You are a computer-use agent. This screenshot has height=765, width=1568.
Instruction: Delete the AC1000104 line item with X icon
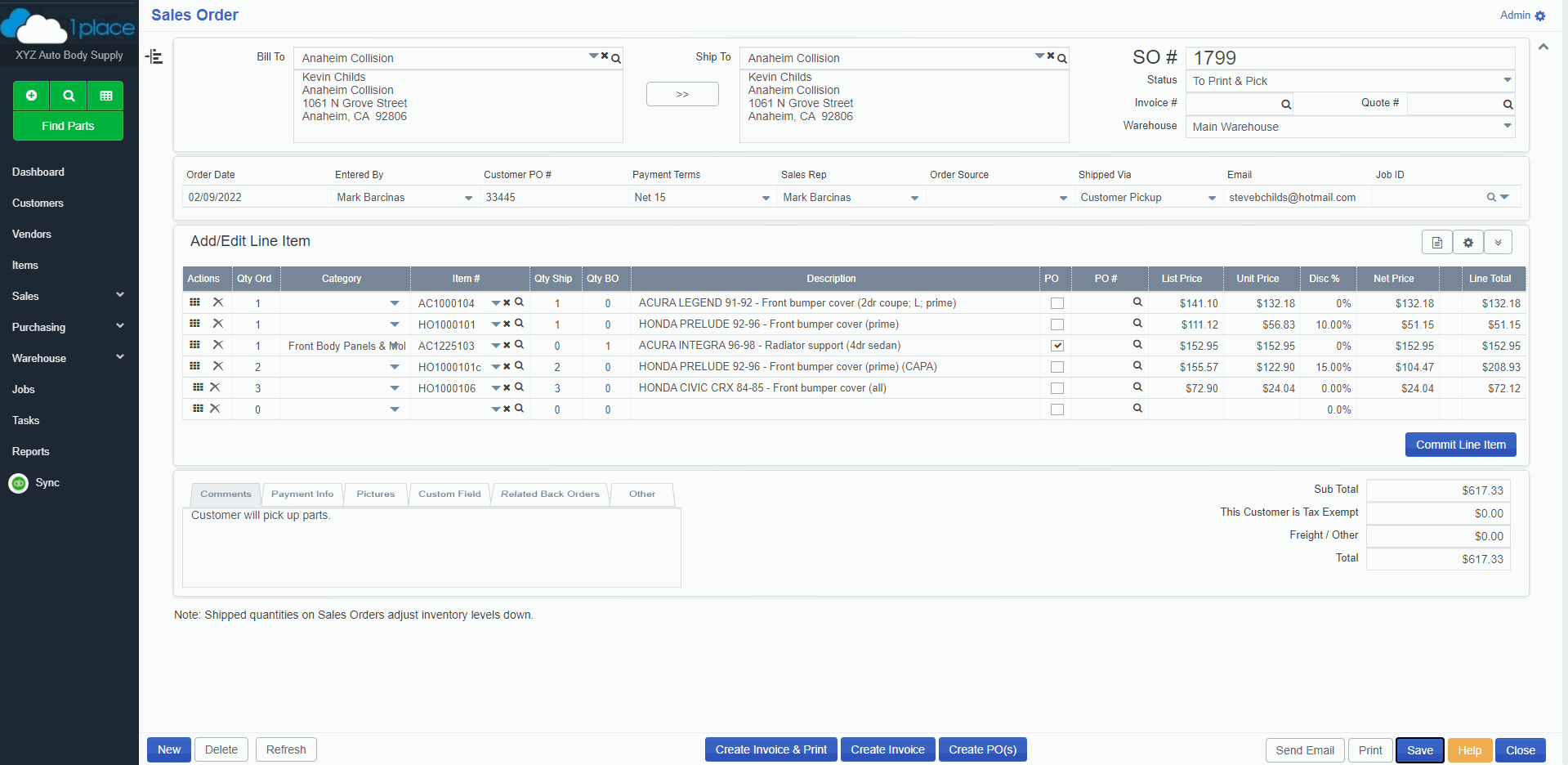[x=218, y=302]
